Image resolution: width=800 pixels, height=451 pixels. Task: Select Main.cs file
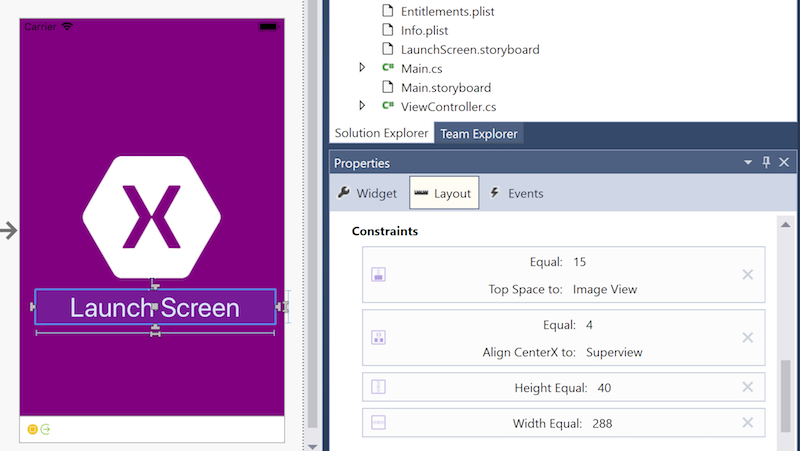pyautogui.click(x=421, y=68)
